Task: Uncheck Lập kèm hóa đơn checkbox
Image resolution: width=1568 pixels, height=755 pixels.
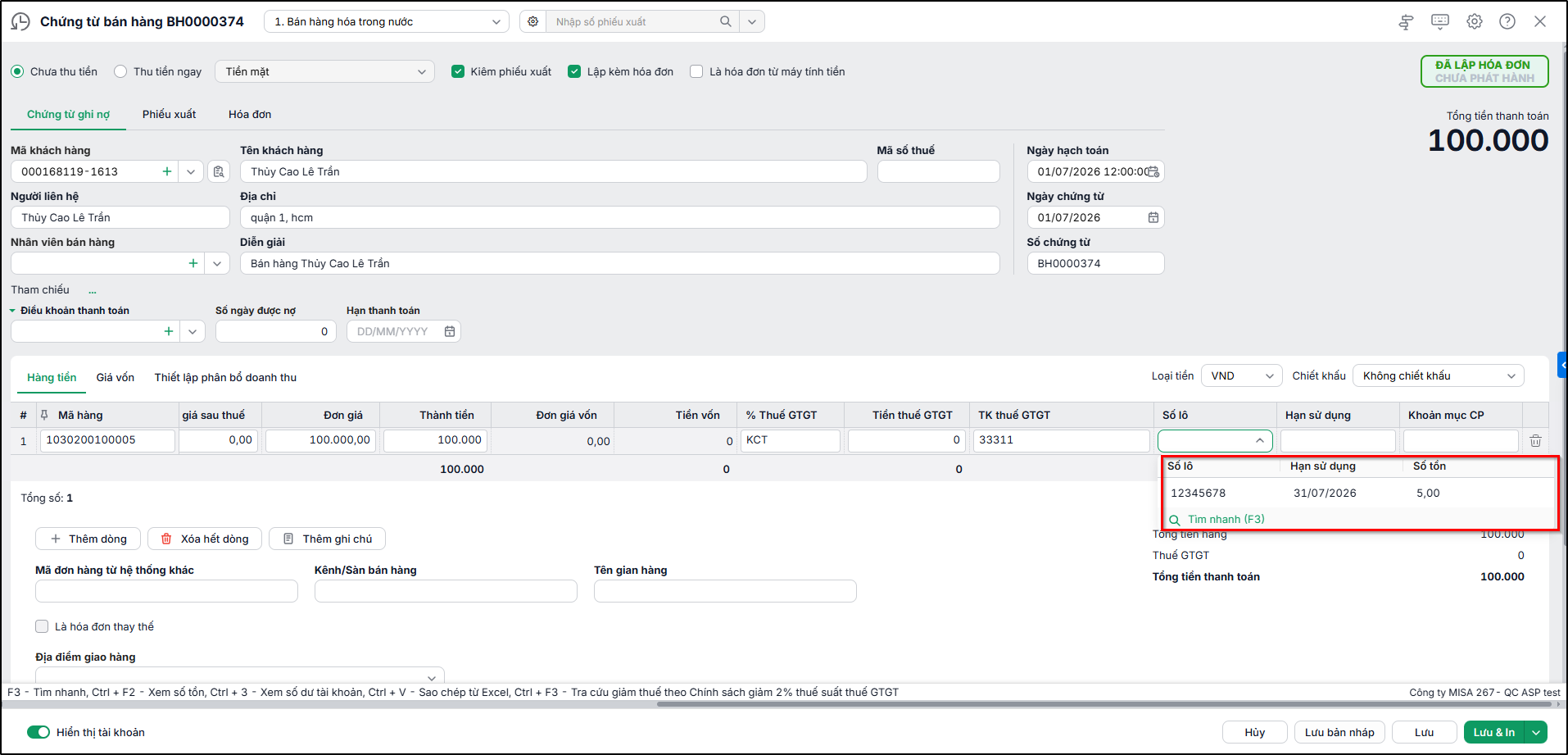Action: click(574, 71)
